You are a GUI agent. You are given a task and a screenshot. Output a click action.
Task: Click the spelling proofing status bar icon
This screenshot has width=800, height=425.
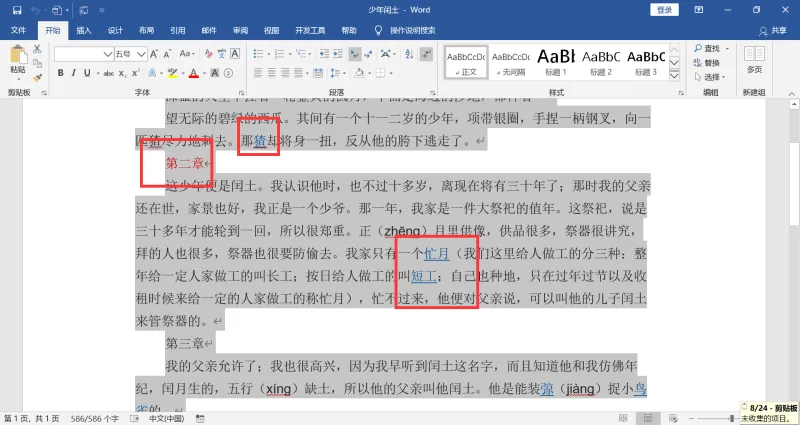pos(134,418)
